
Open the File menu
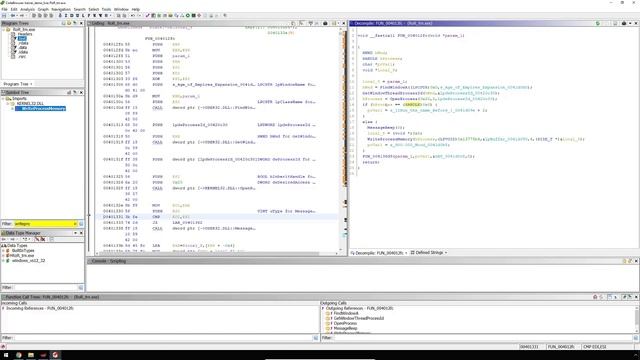4,9
